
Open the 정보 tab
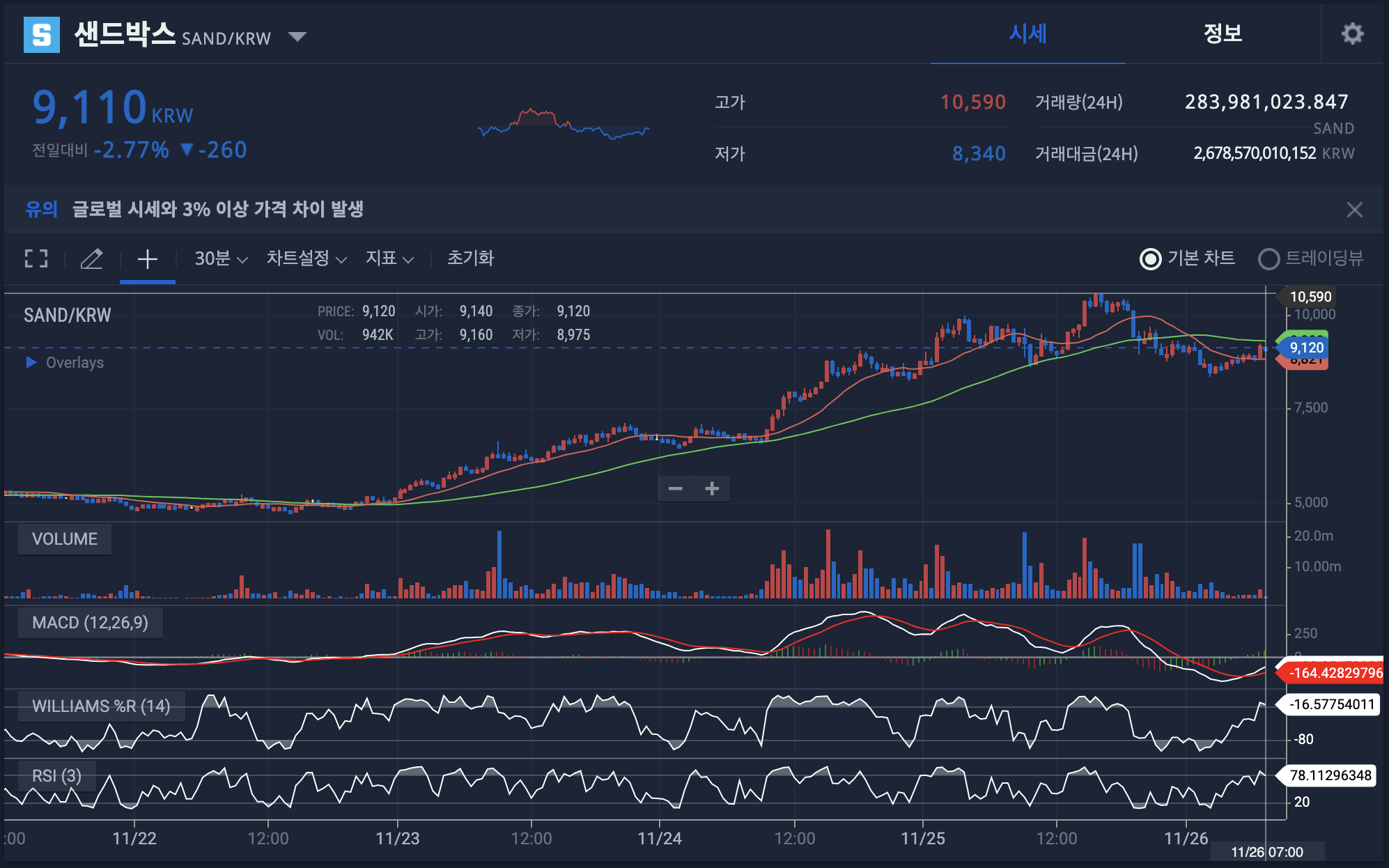1223,33
